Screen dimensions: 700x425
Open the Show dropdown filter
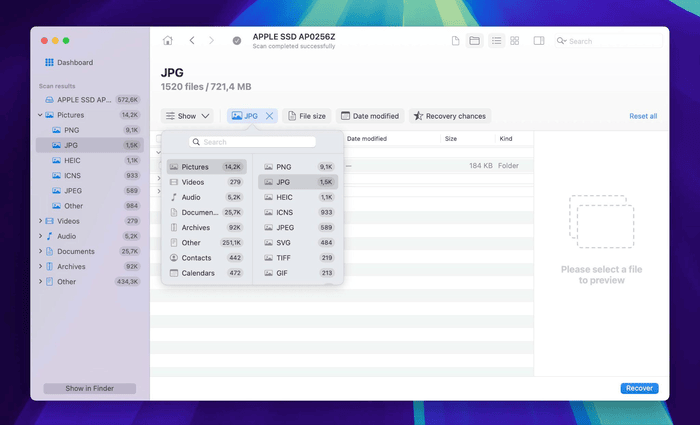pos(187,116)
